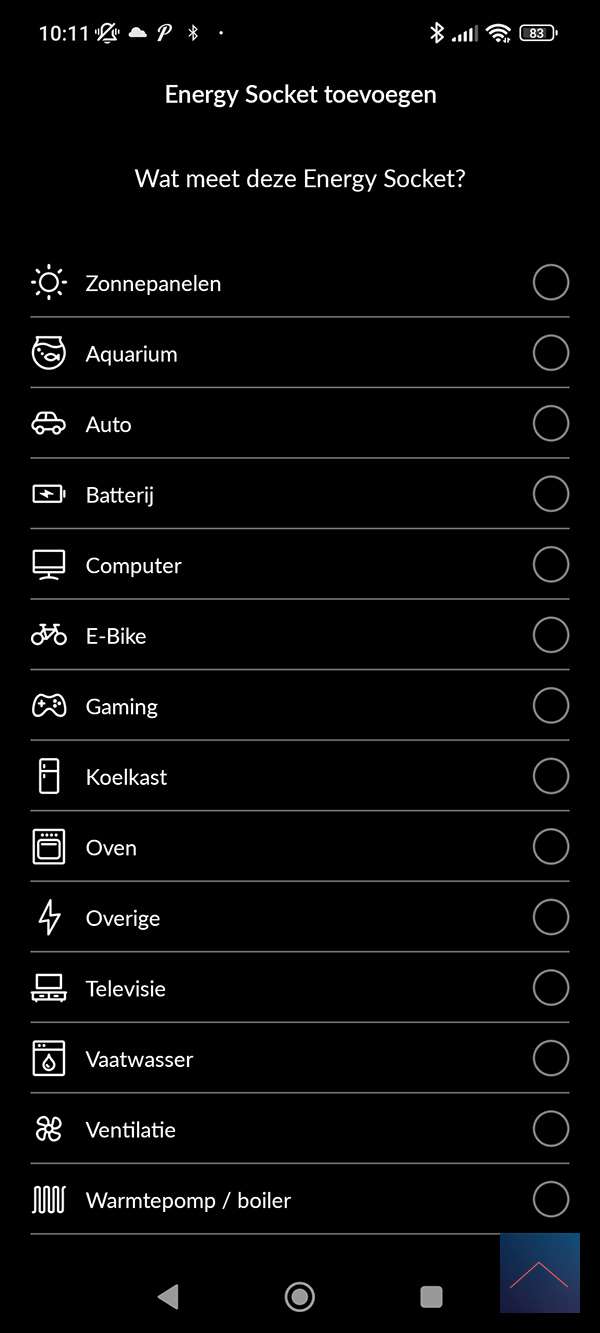Screen dimensions: 600x1333
Task: Choose the Overige list entry label
Action: coord(123,918)
